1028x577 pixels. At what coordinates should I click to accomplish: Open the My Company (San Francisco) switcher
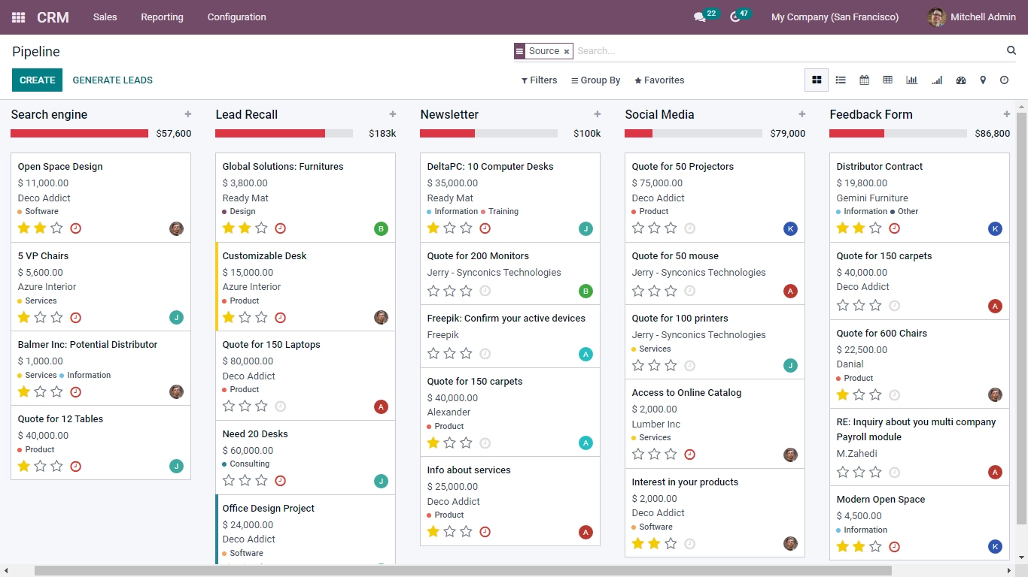coord(835,17)
